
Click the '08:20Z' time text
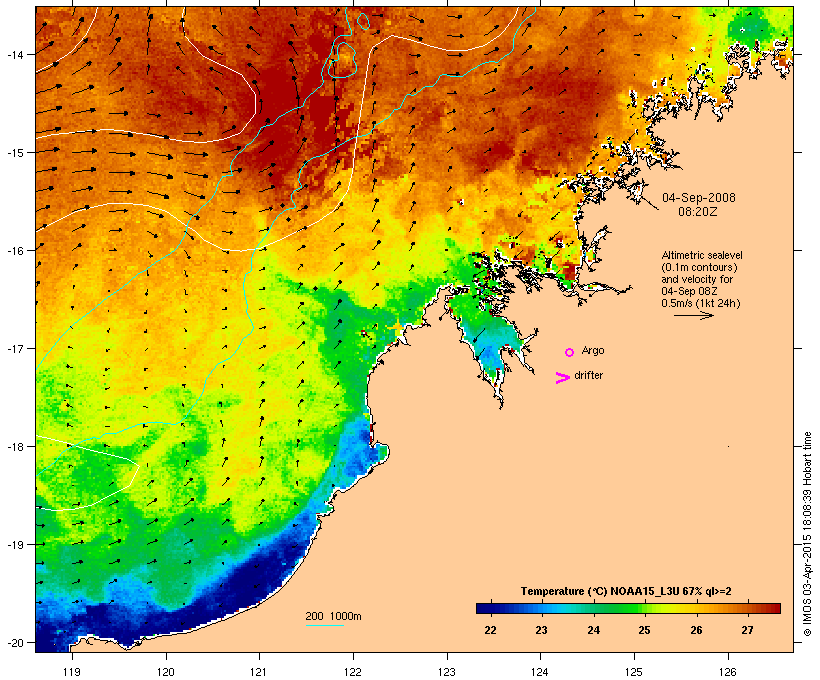[x=698, y=212]
